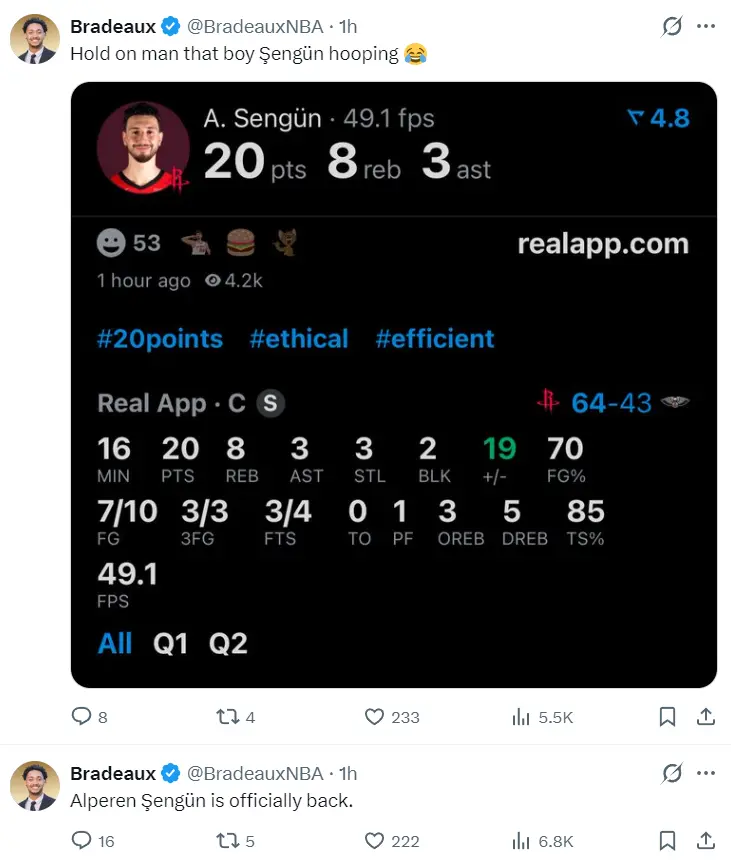The image size is (731, 860).
Task: Open Sengün's player headshot in the card
Action: (x=143, y=147)
